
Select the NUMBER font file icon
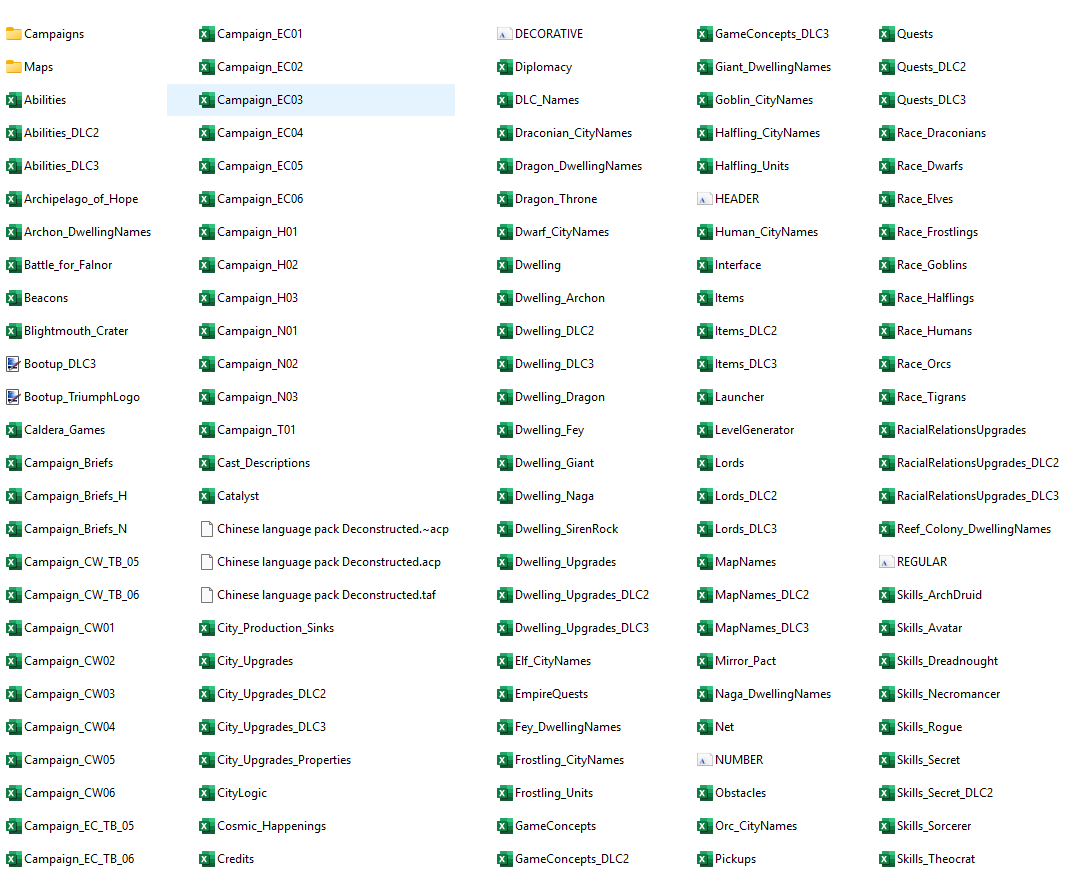pos(704,760)
